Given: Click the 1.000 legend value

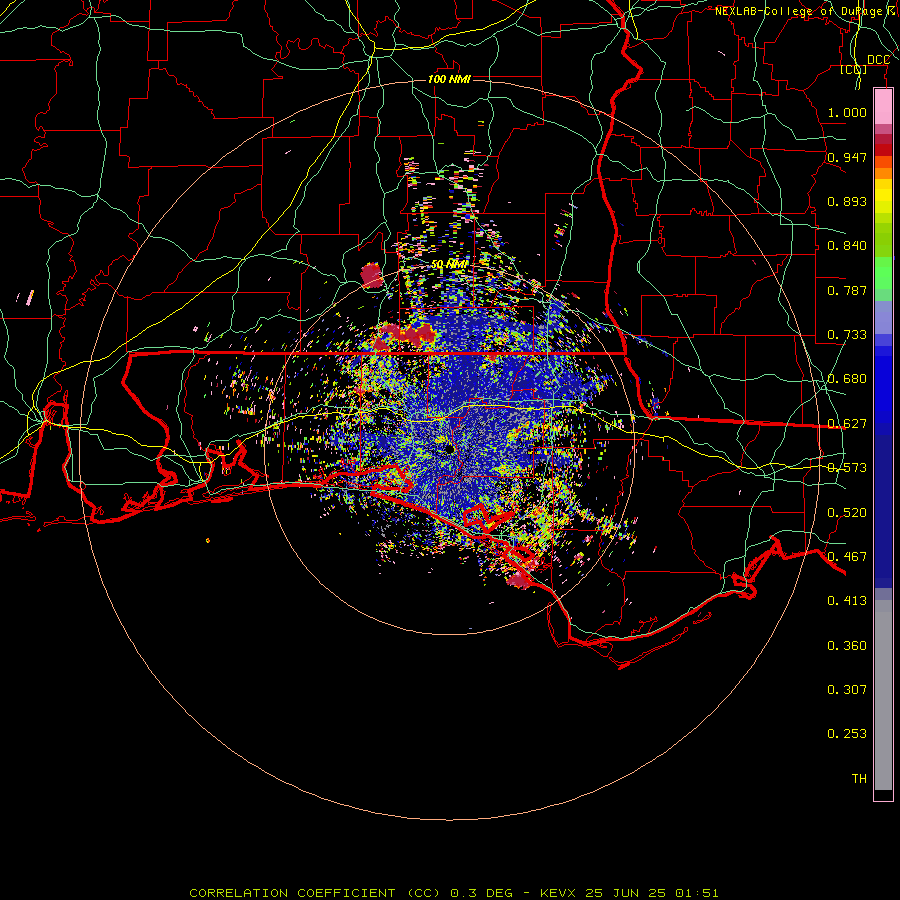Looking at the screenshot, I should point(847,112).
